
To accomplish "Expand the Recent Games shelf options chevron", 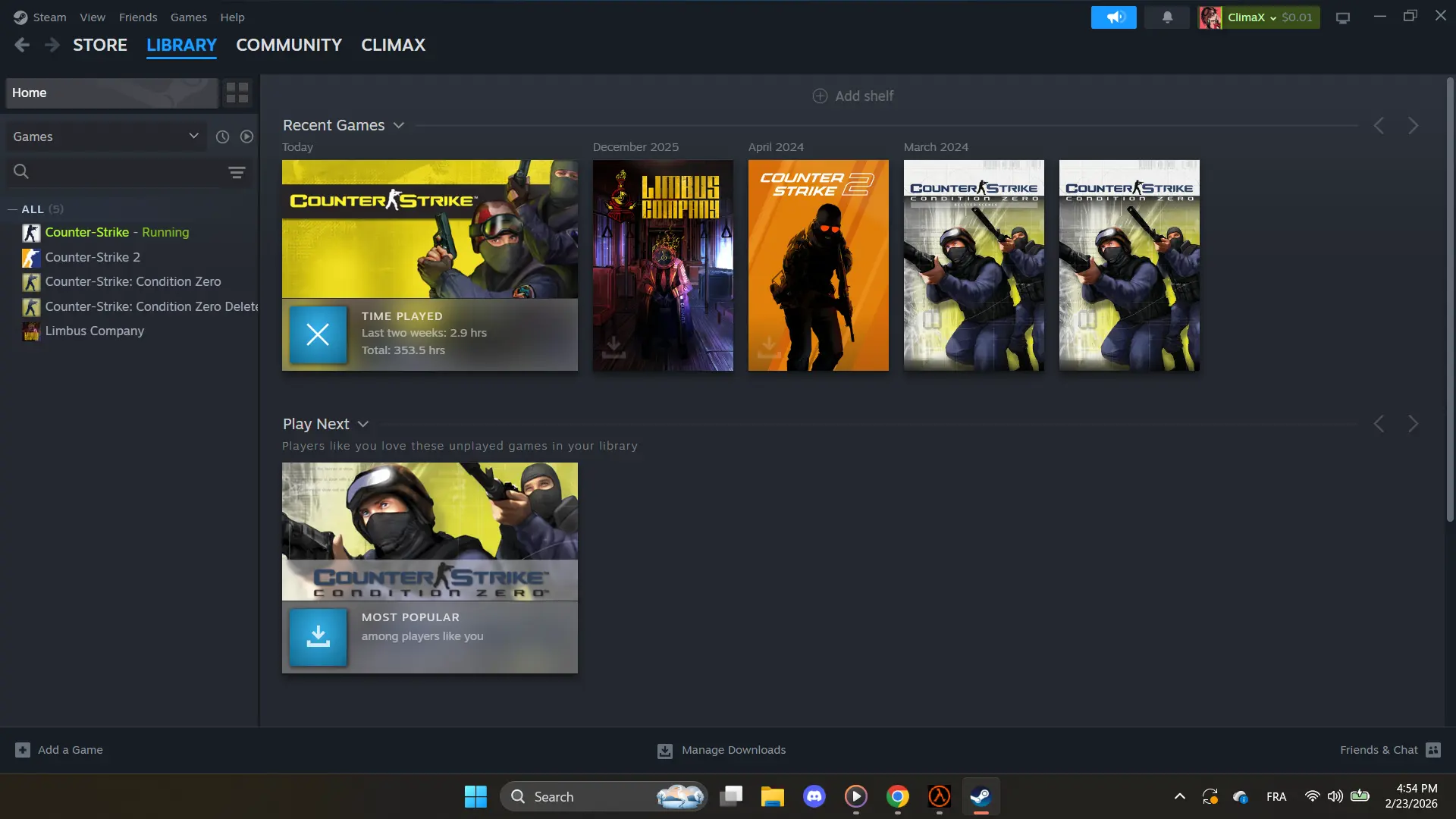I will point(399,126).
